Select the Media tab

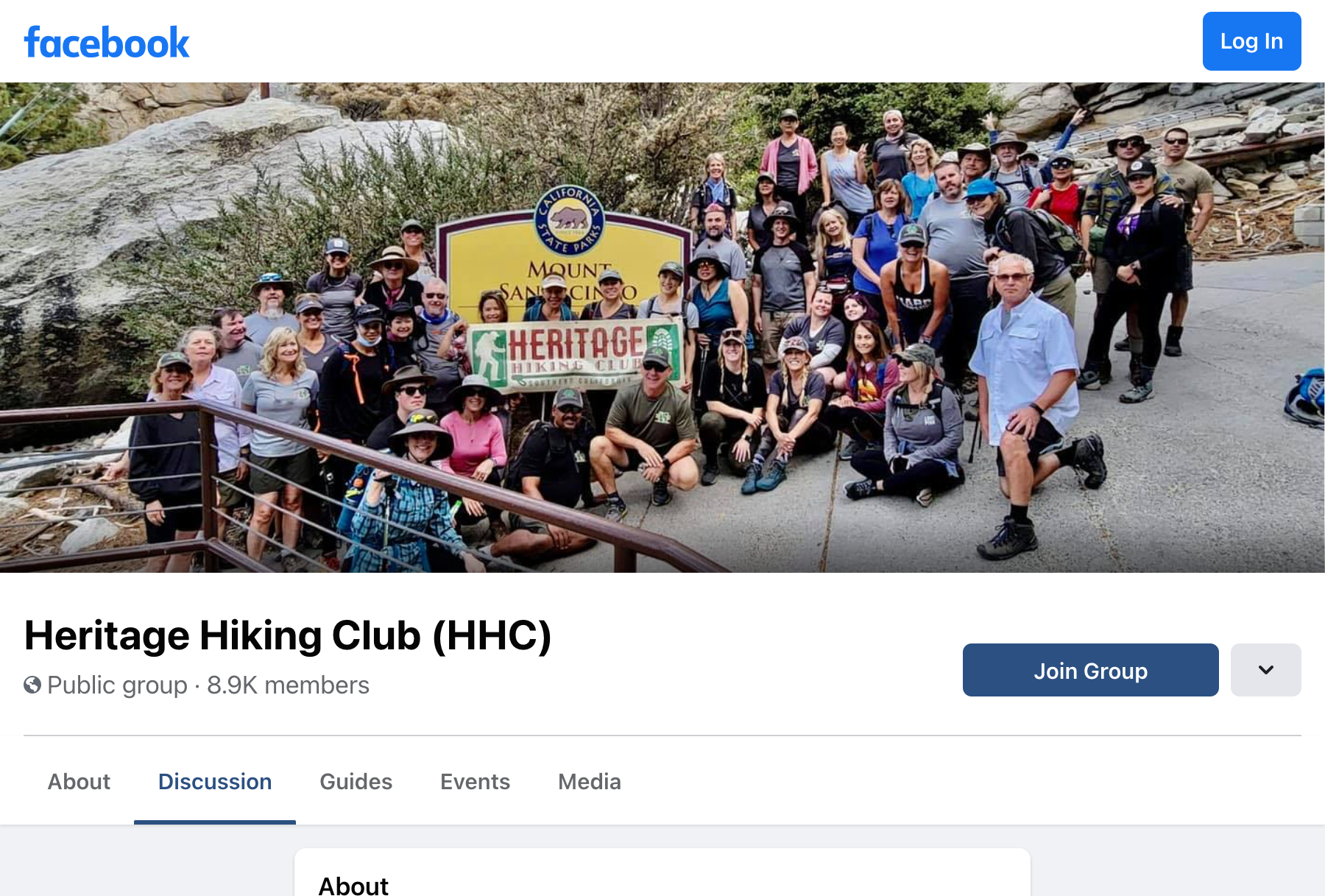click(589, 781)
